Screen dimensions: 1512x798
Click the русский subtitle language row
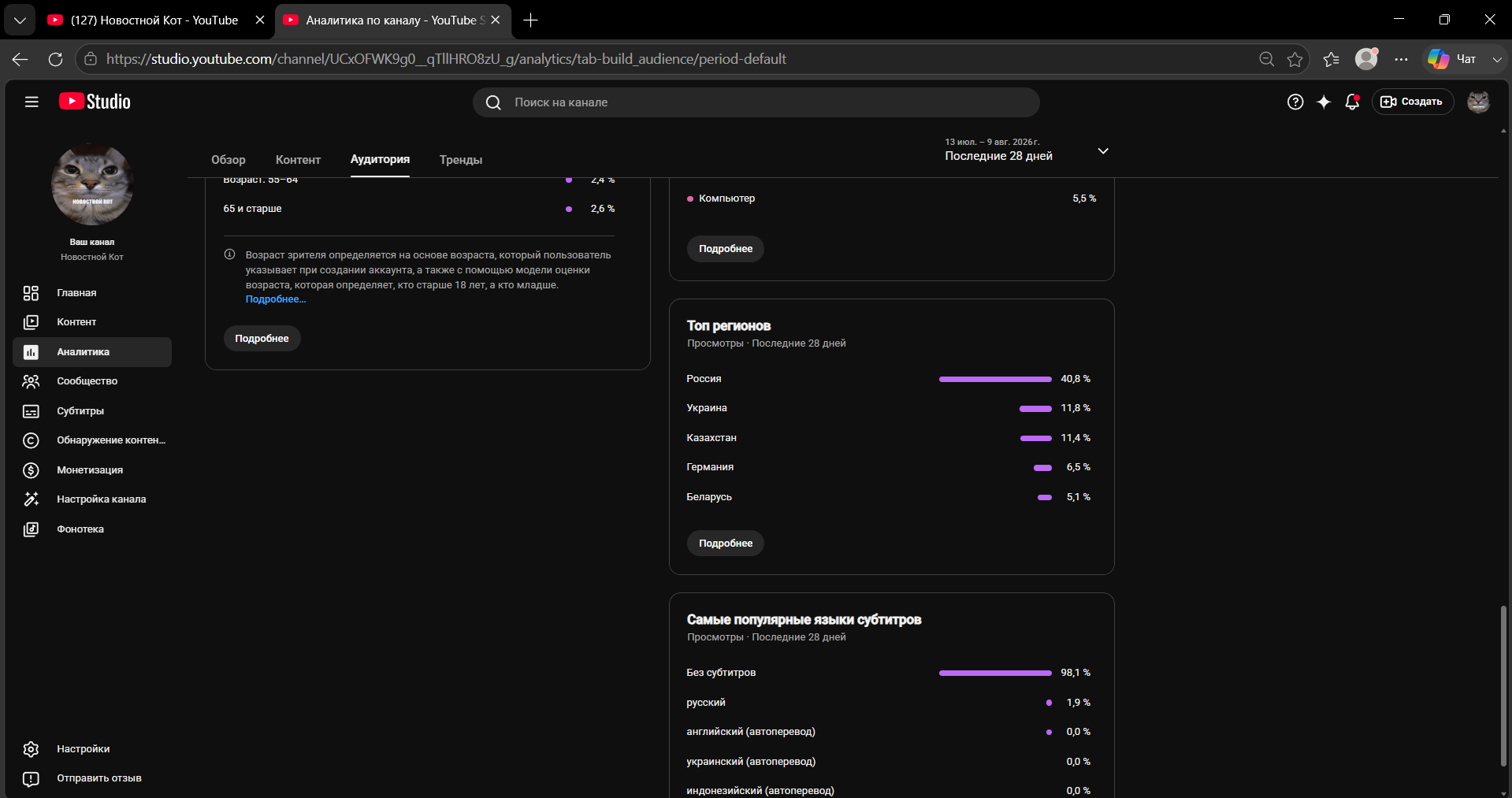pos(889,703)
